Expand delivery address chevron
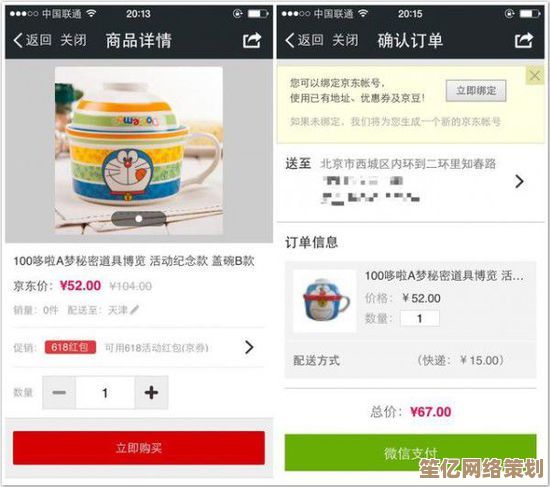550x487 pixels. point(519,181)
